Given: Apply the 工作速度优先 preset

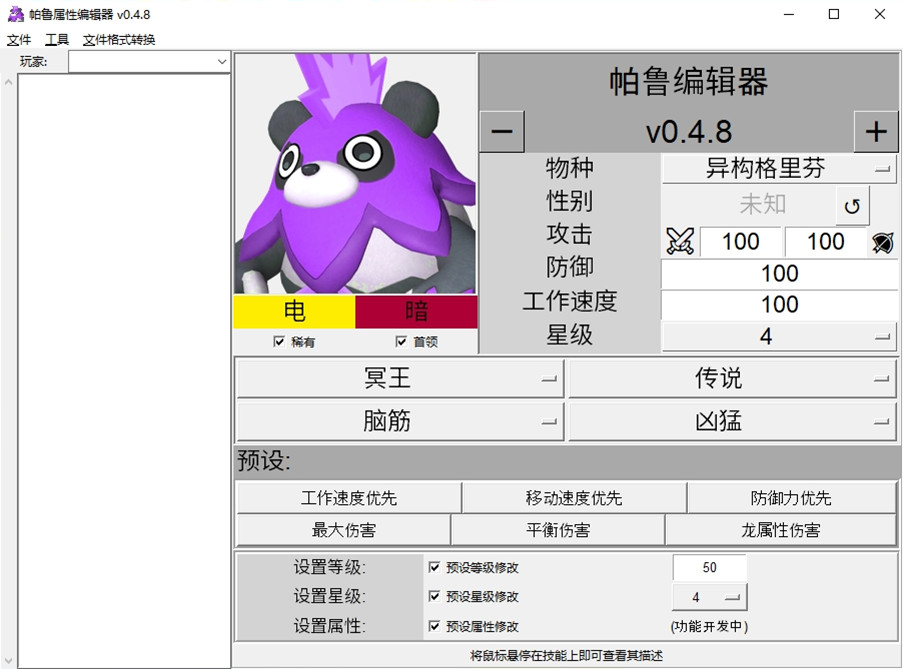Looking at the screenshot, I should pos(349,498).
